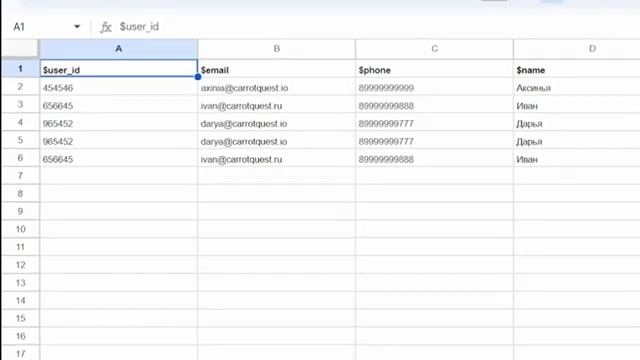This screenshot has height=360, width=640.
Task: Select column D header
Action: point(577,49)
